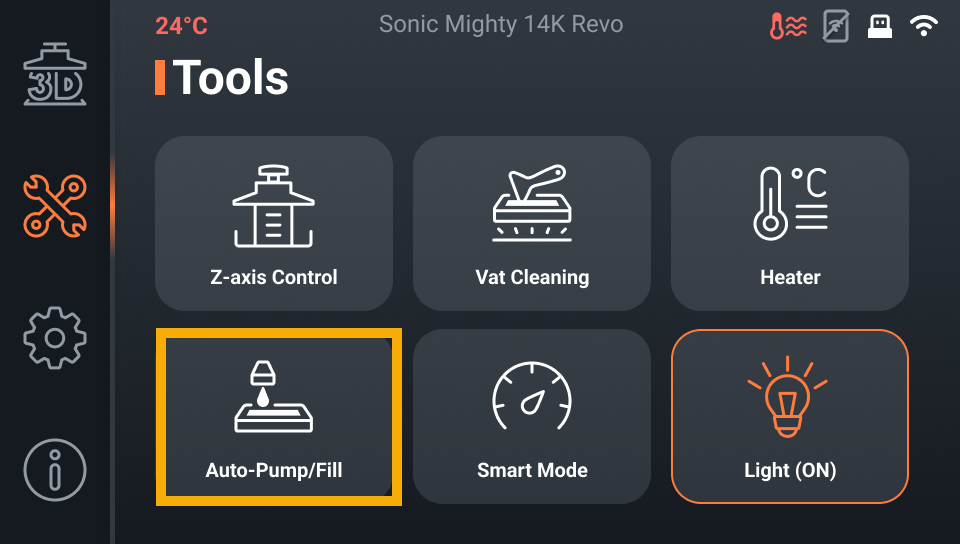
Task: Tap the heater status icon in top bar
Action: [x=788, y=27]
